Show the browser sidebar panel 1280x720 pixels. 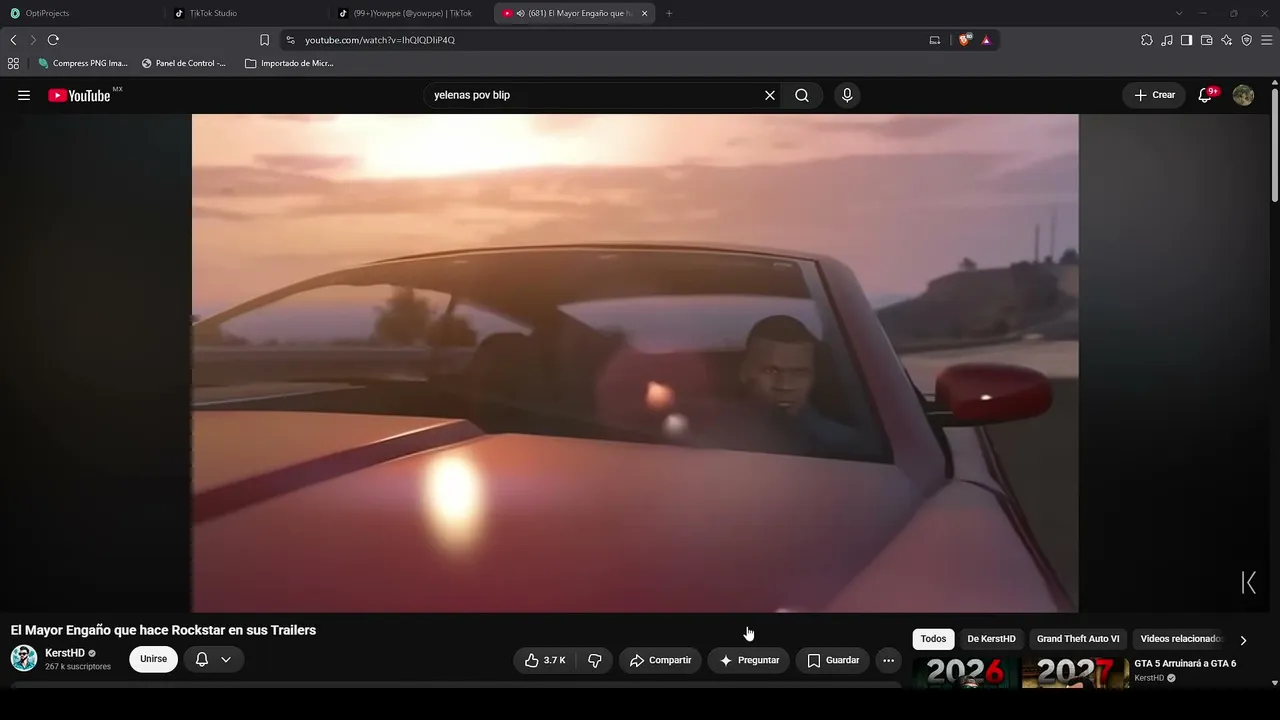click(1187, 40)
